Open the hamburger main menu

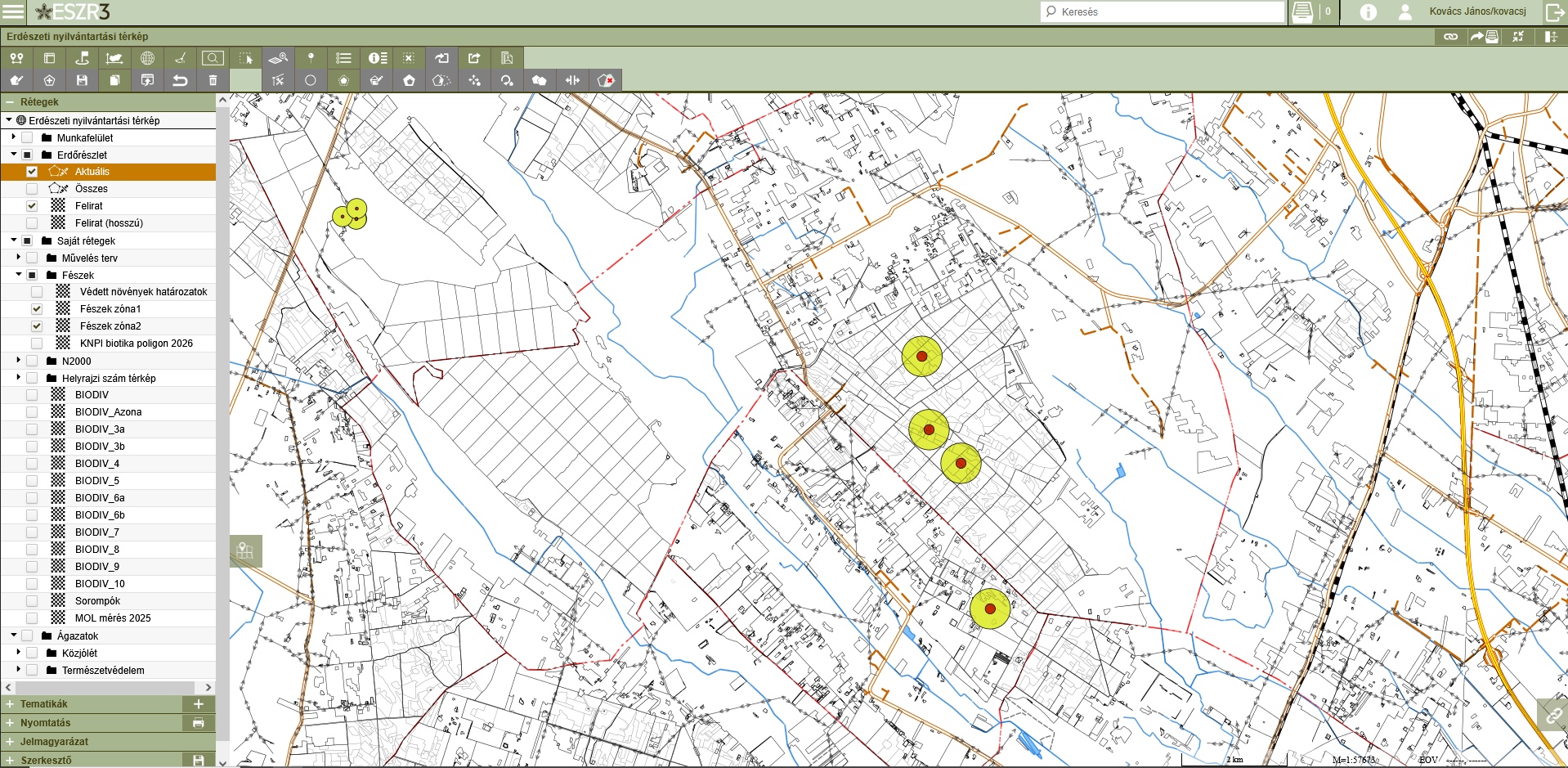point(13,12)
